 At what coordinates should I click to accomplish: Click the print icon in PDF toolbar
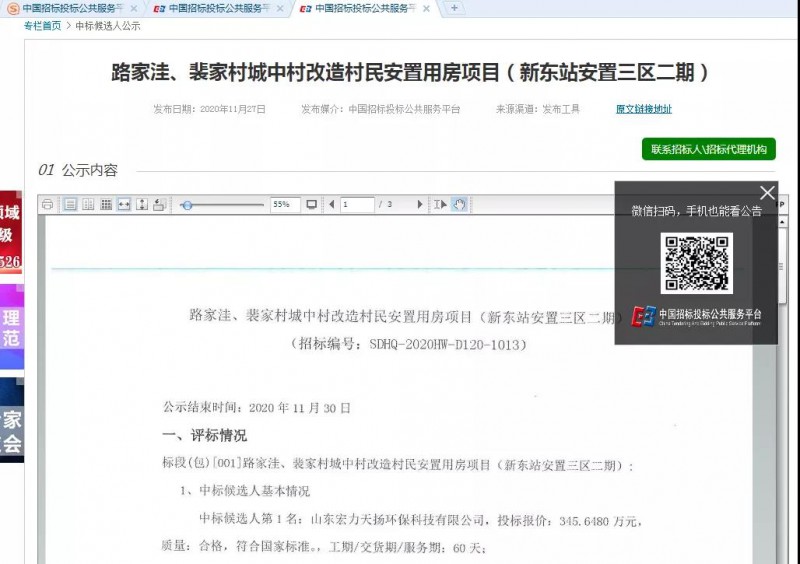pos(47,205)
